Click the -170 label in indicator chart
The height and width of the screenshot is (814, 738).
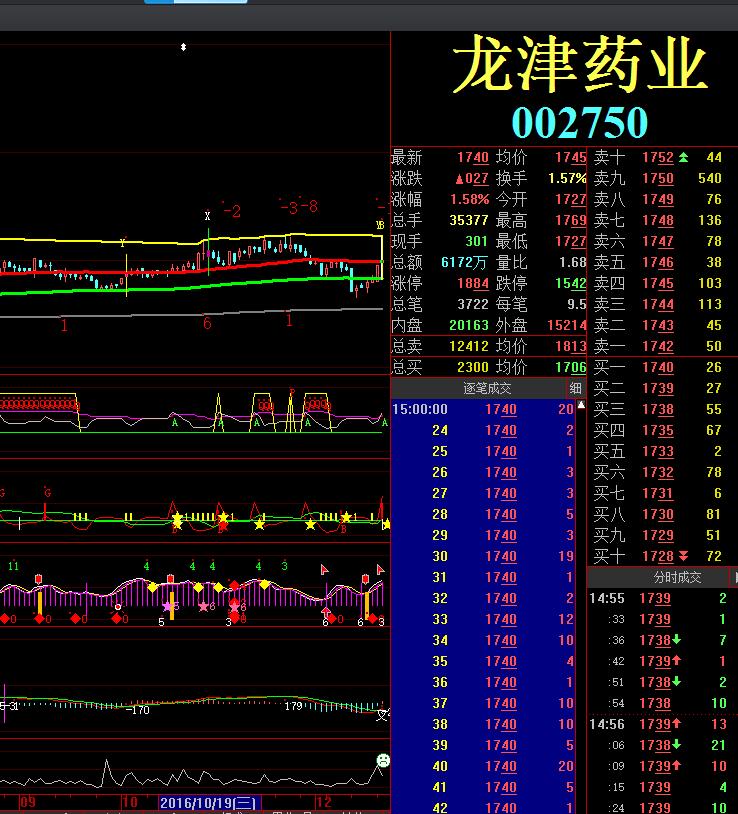tap(138, 710)
